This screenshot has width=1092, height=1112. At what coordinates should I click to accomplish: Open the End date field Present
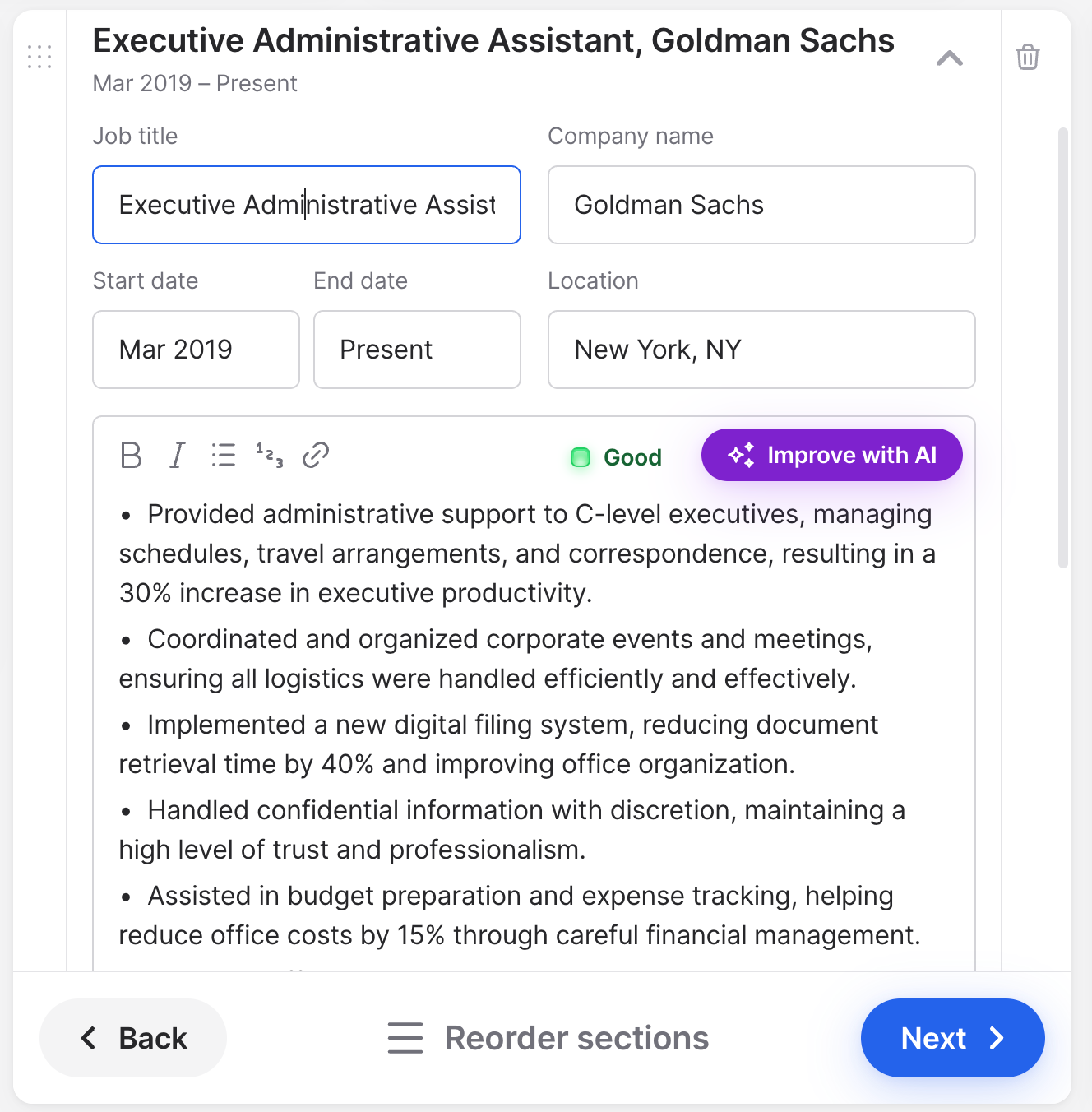(417, 350)
